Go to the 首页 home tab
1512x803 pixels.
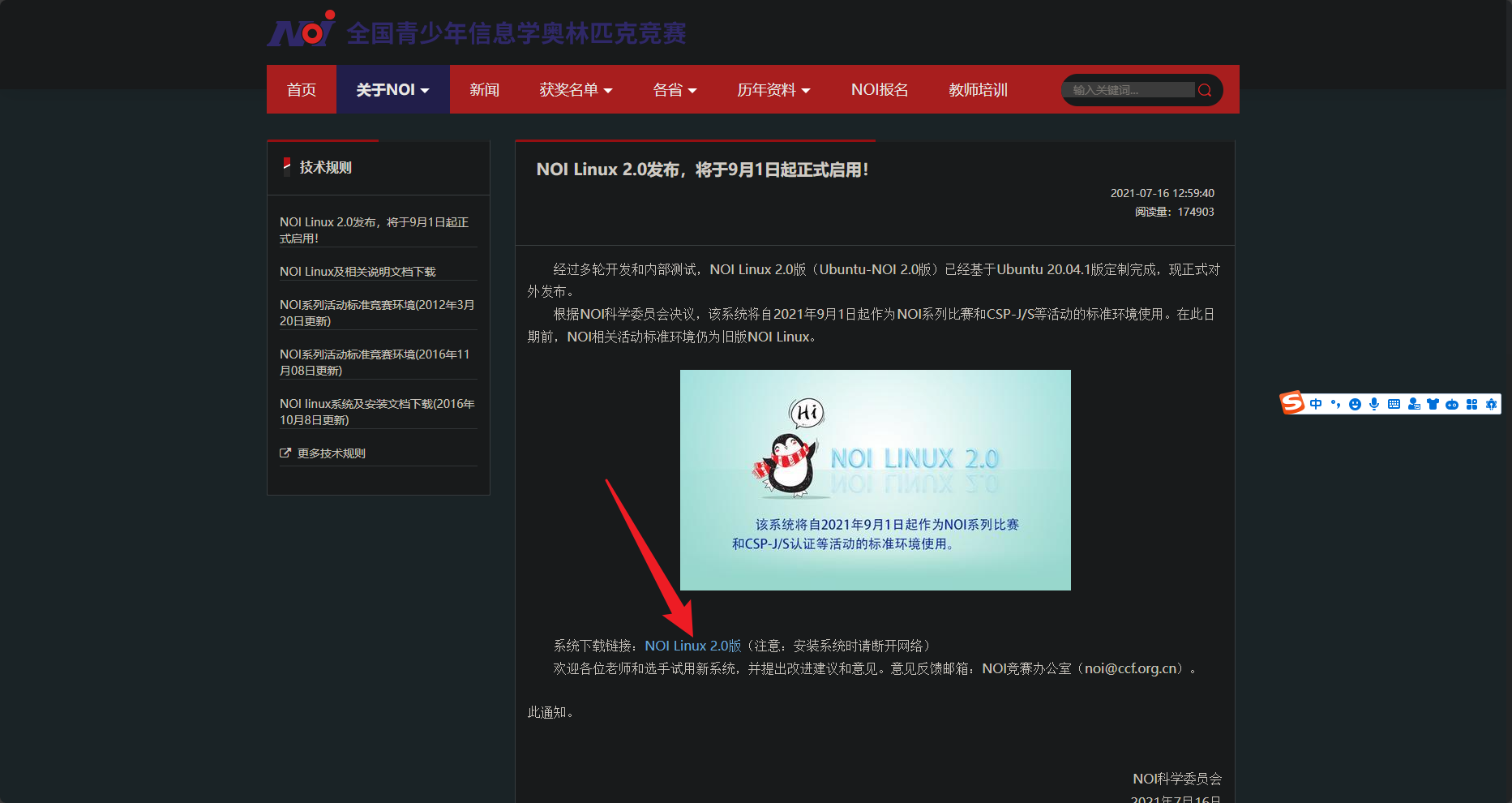(x=302, y=90)
